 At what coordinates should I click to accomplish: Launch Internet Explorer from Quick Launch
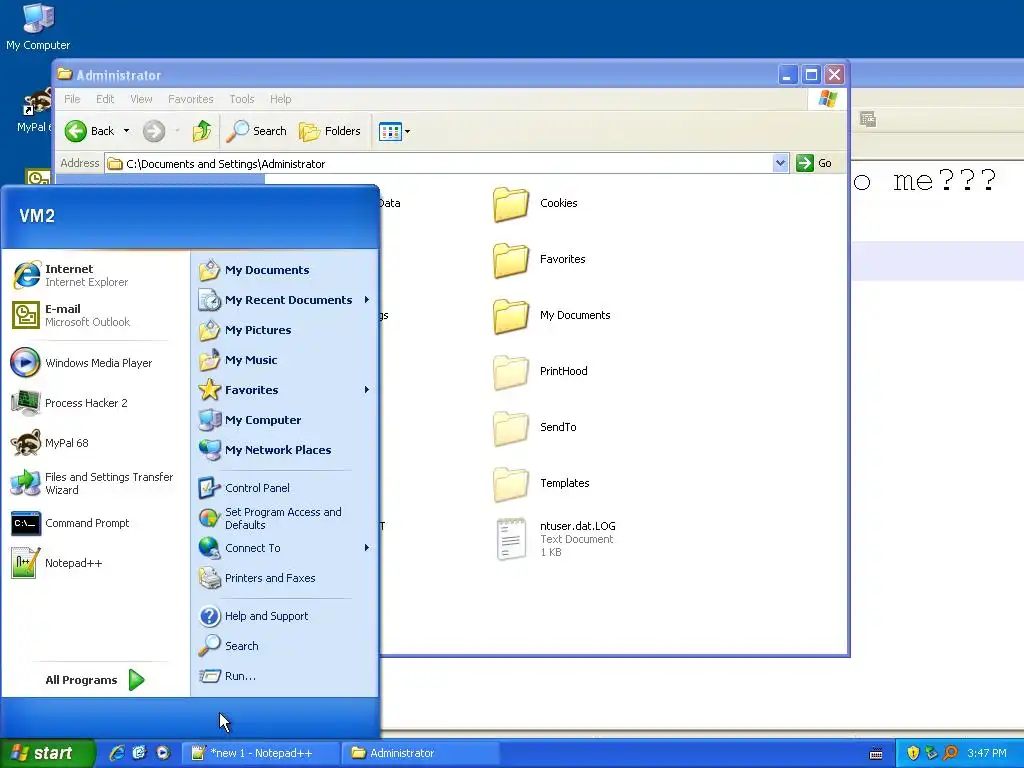117,753
